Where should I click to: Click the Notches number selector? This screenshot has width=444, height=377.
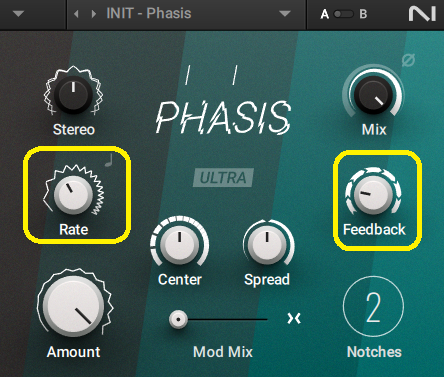[373, 307]
